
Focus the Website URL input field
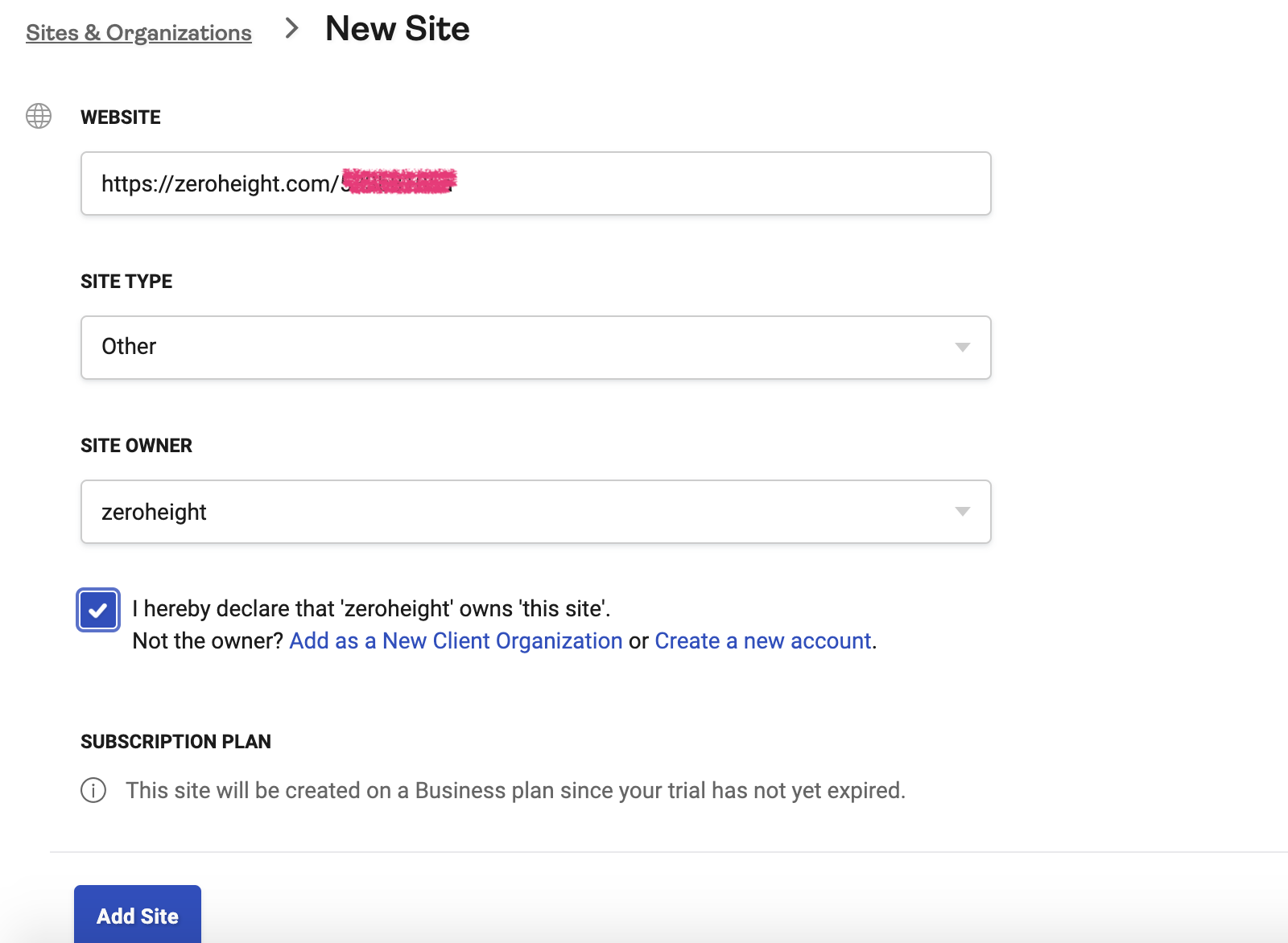(x=535, y=183)
